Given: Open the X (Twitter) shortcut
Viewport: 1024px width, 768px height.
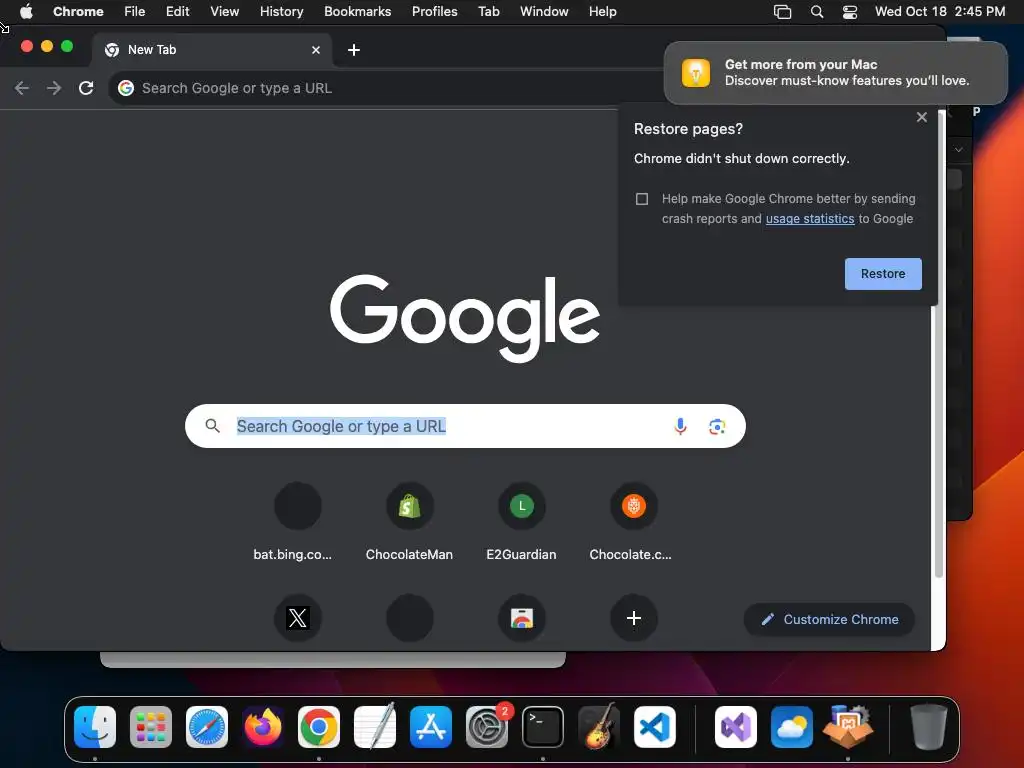Looking at the screenshot, I should tap(298, 618).
